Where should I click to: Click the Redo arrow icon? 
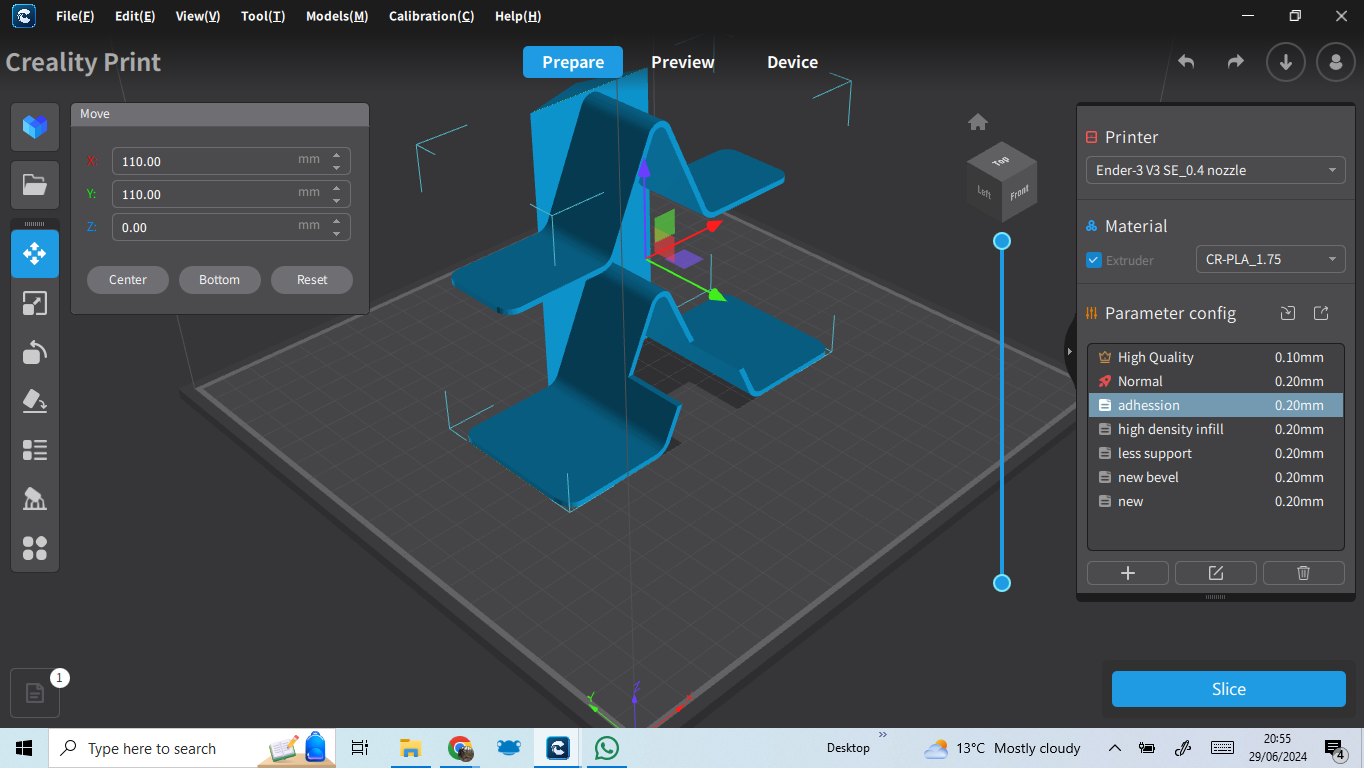tap(1235, 62)
